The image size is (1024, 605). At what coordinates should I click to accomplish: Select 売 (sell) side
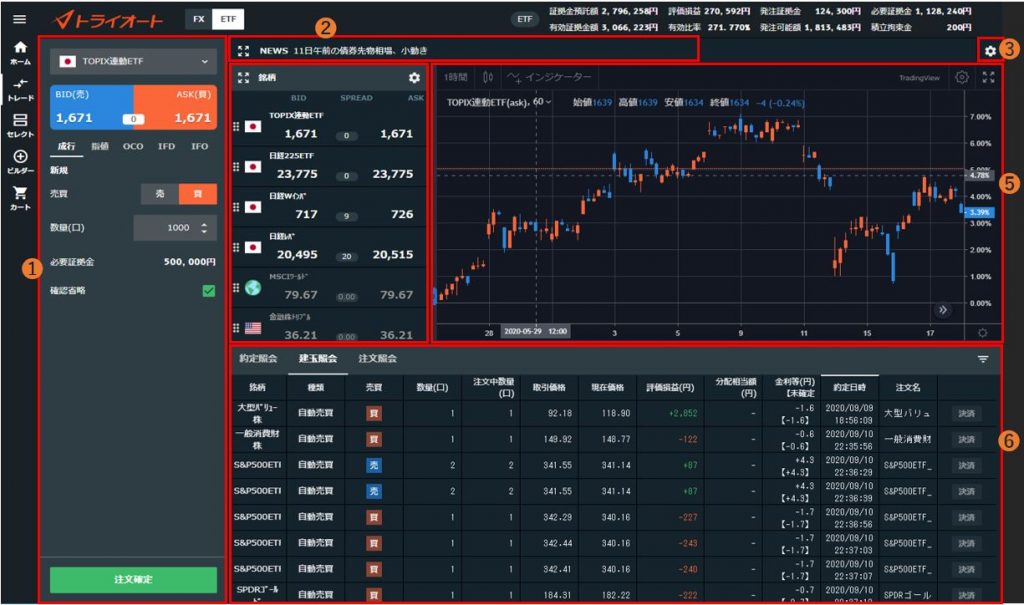(160, 194)
